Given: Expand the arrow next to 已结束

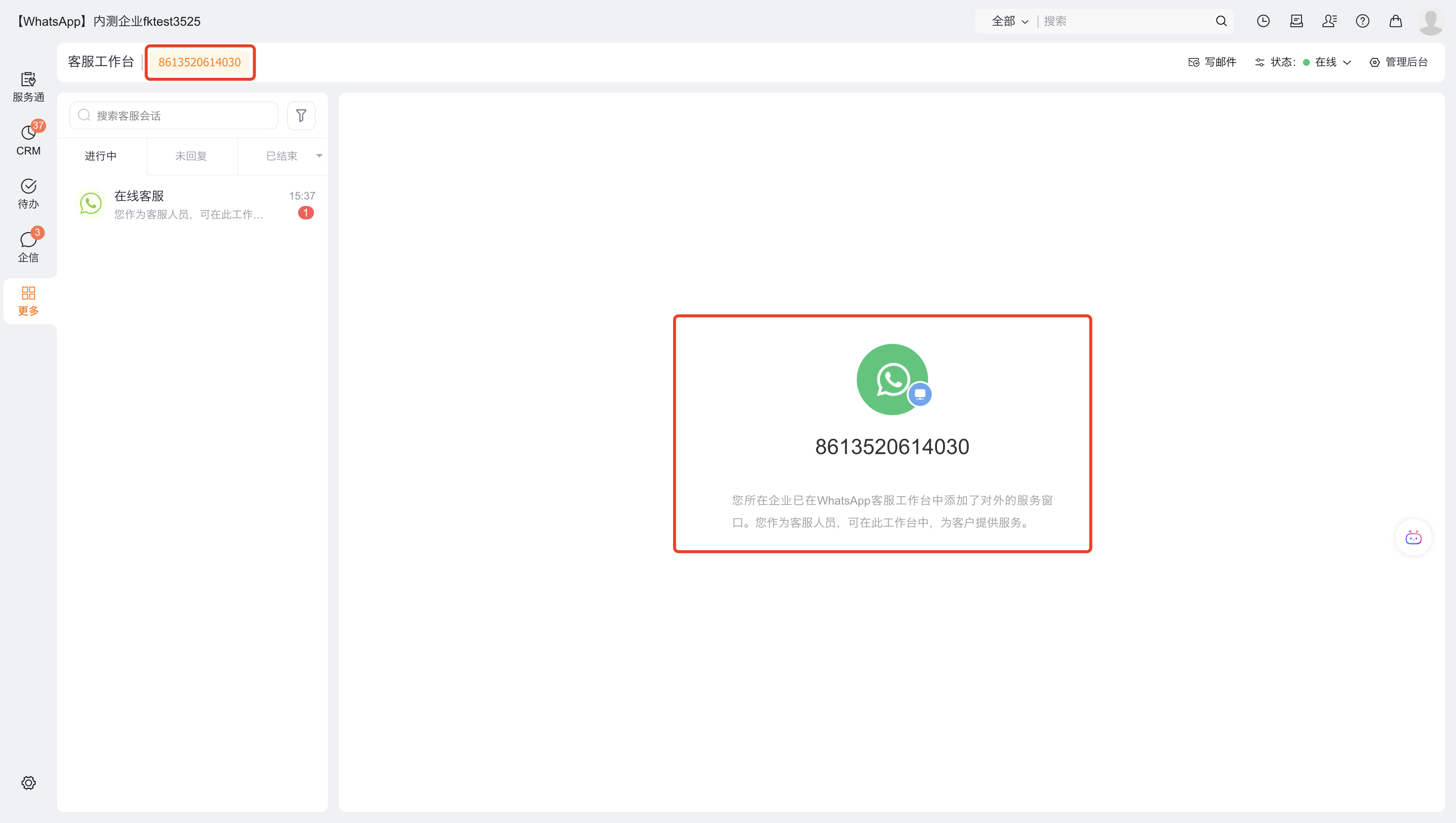Looking at the screenshot, I should pos(319,155).
